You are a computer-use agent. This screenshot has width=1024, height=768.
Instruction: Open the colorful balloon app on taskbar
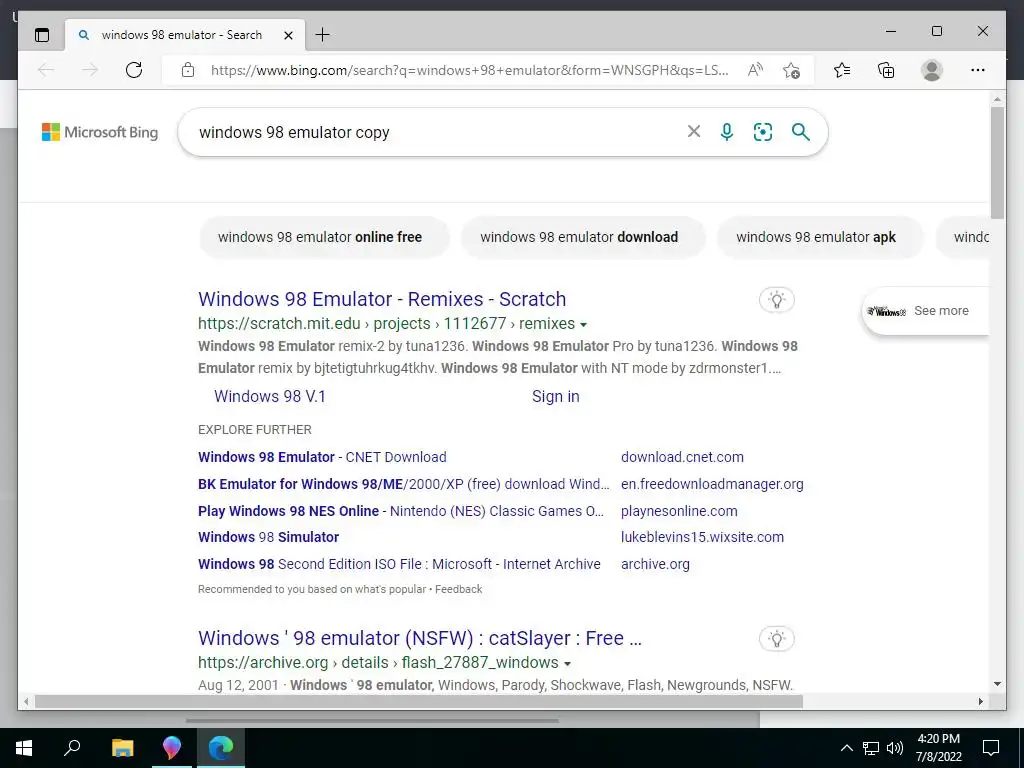click(x=172, y=748)
